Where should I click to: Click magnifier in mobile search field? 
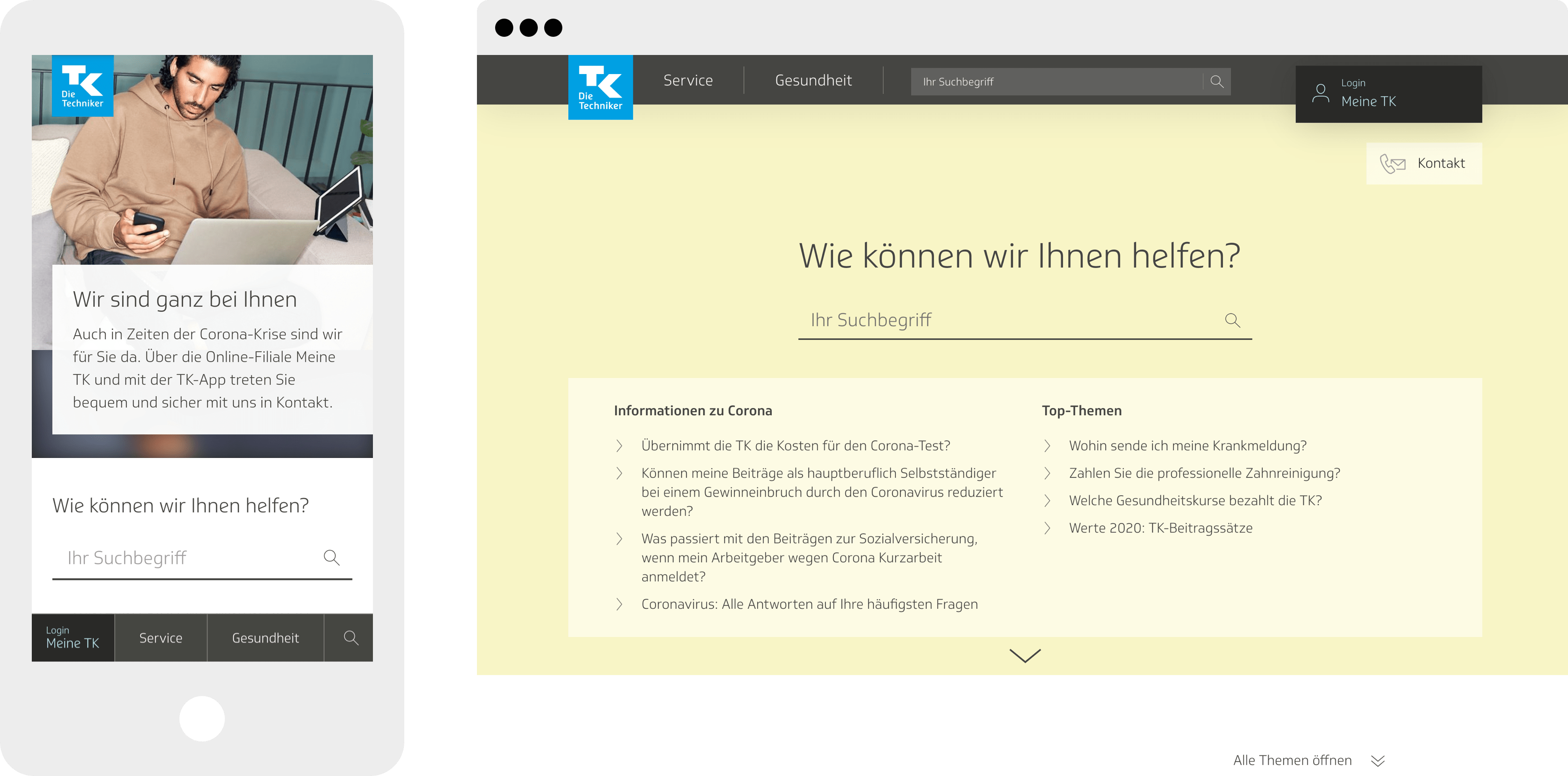[332, 557]
